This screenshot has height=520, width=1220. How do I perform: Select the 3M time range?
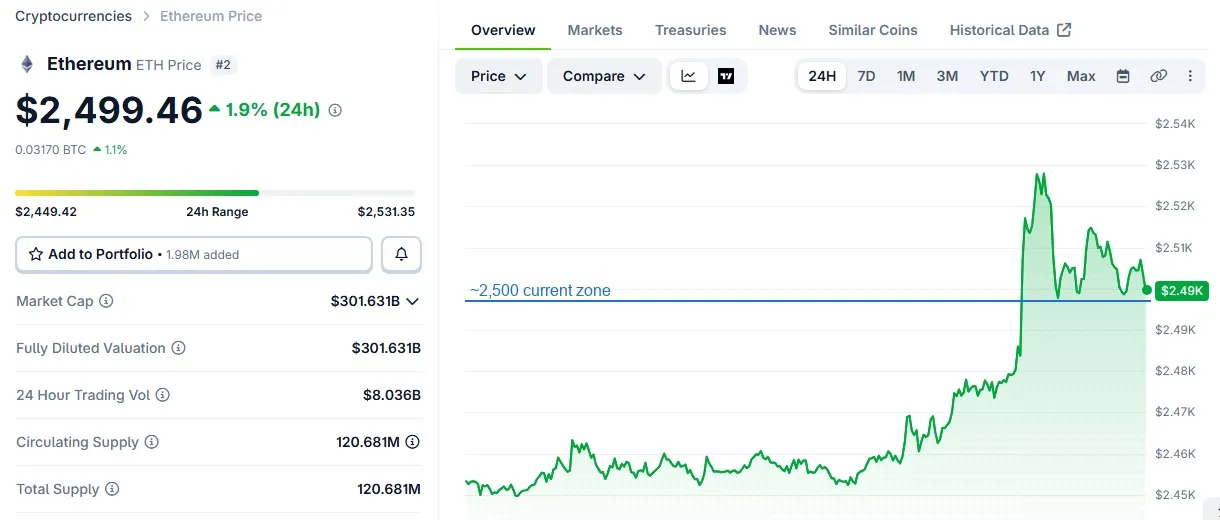pos(947,76)
